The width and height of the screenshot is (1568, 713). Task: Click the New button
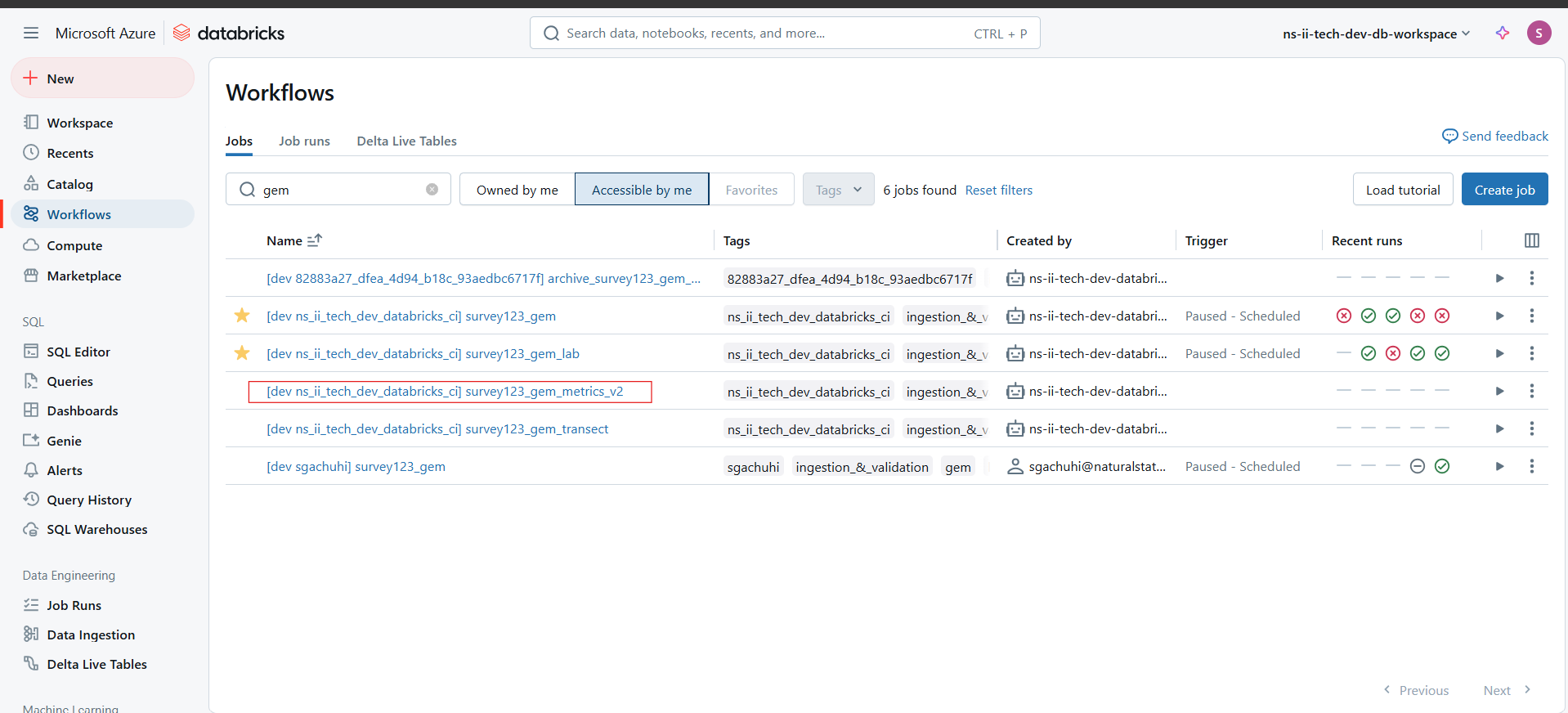(x=102, y=78)
